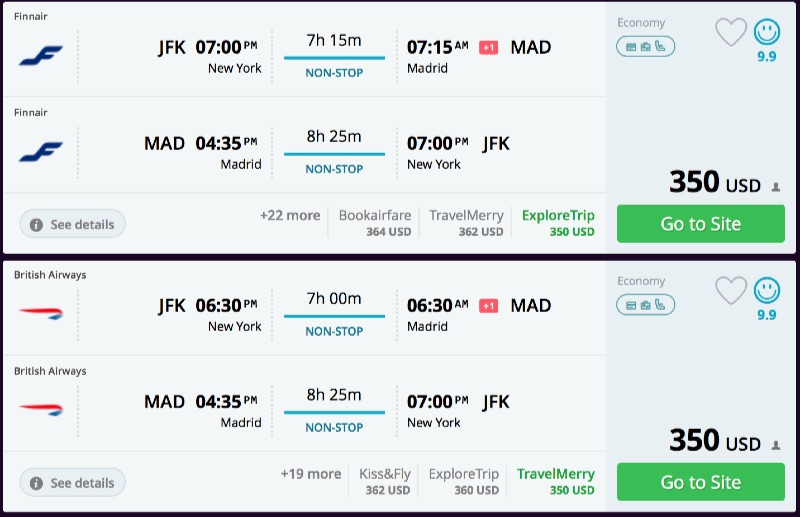This screenshot has height=517, width=800.
Task: Click the British Airways logo on outbound flight
Action: pyautogui.click(x=40, y=314)
